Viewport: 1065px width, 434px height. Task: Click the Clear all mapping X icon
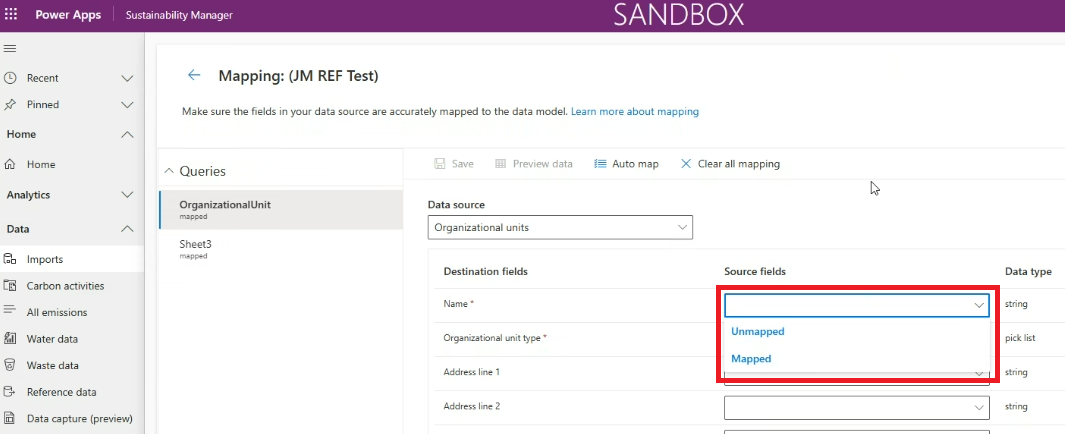[686, 164]
